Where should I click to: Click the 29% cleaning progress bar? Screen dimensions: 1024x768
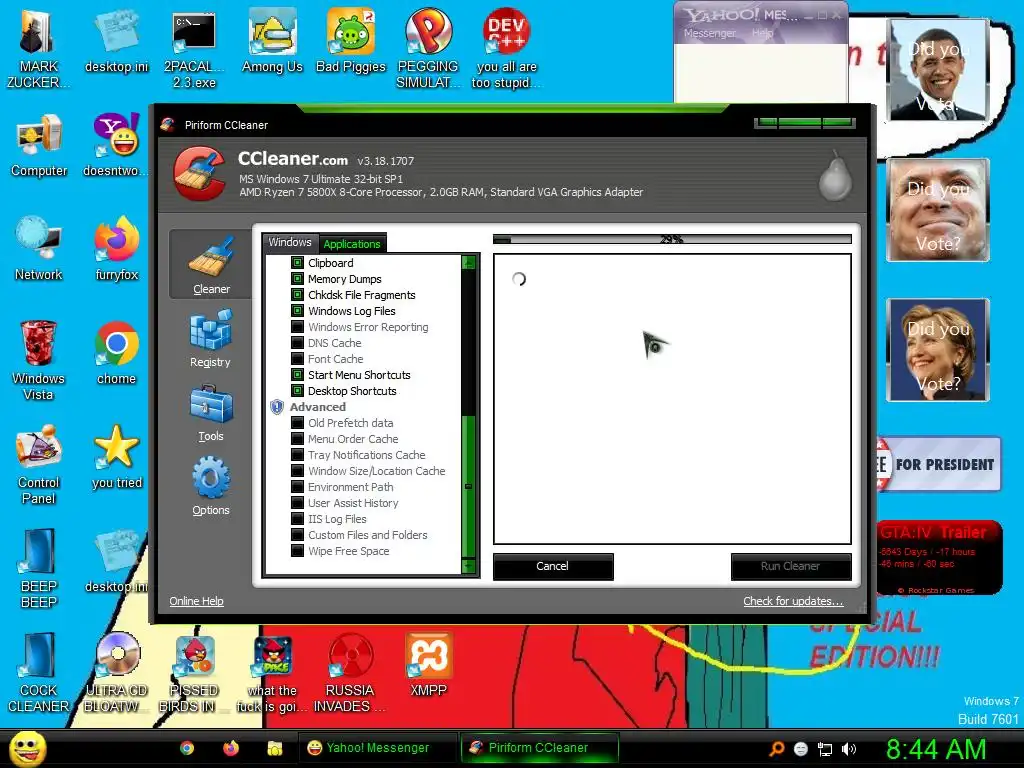[x=672, y=239]
